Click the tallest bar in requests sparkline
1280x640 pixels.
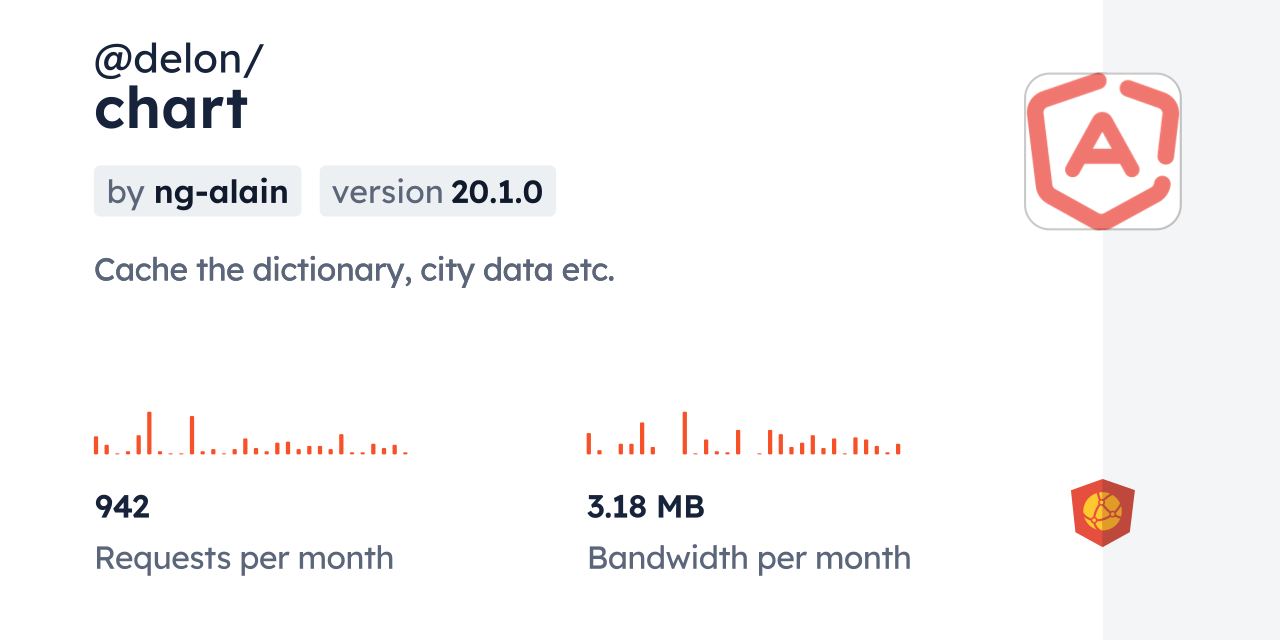click(x=149, y=433)
